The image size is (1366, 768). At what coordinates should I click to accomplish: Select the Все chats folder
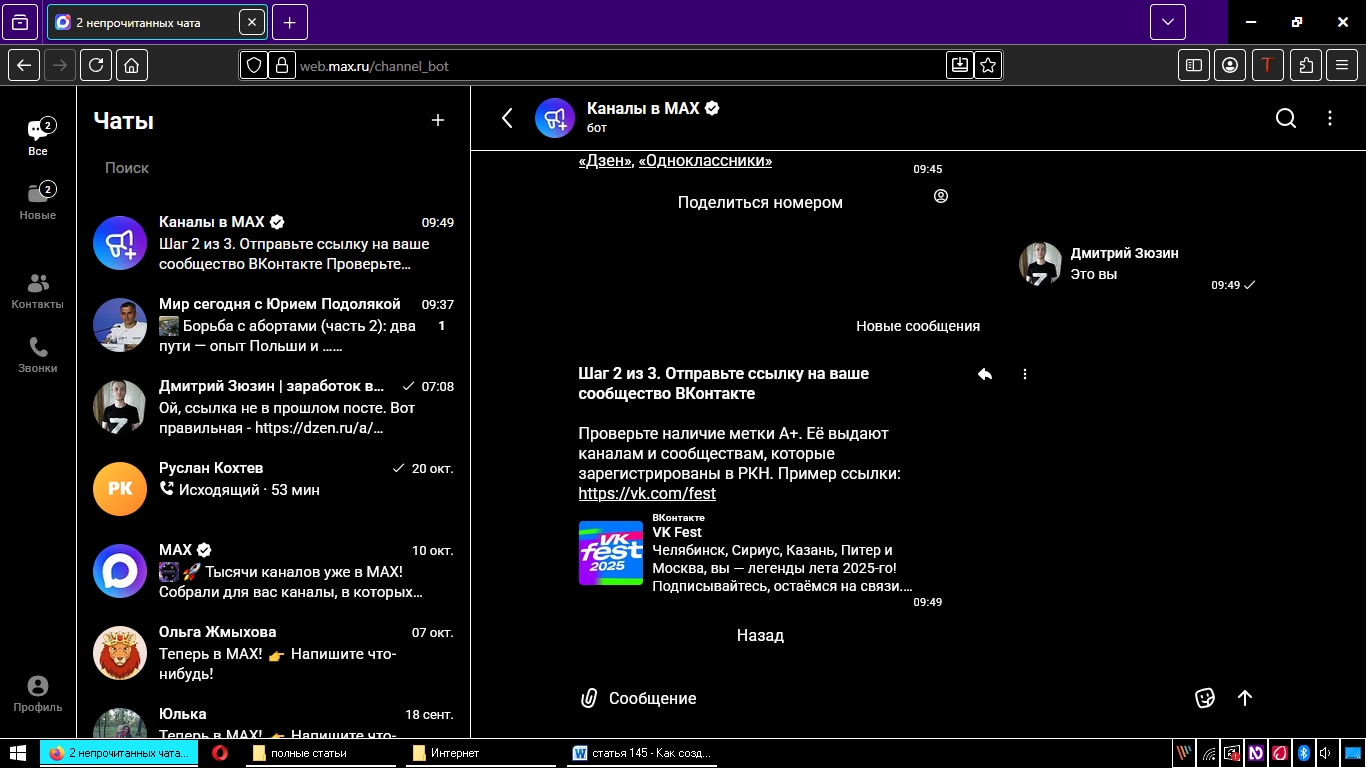click(x=38, y=138)
